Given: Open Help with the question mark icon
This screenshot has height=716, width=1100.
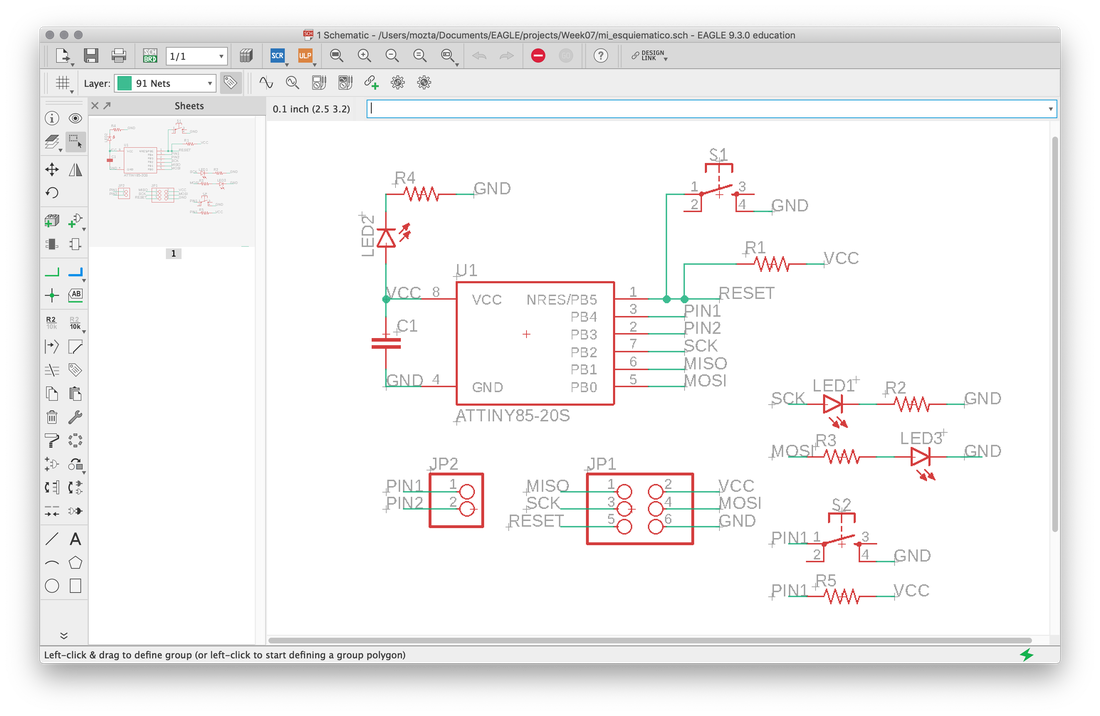Looking at the screenshot, I should tap(601, 55).
